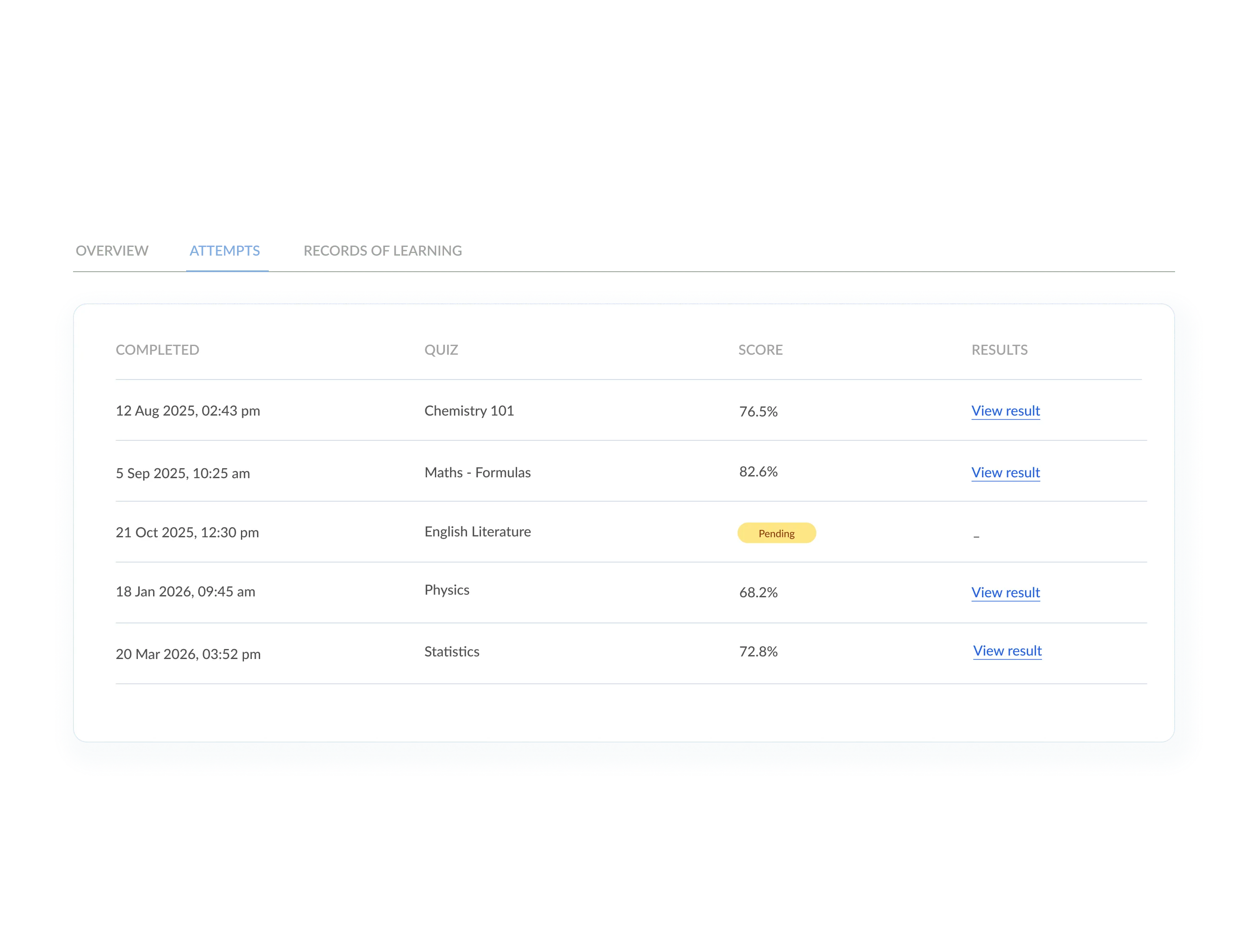
Task: Click the Score column header
Action: click(x=760, y=350)
